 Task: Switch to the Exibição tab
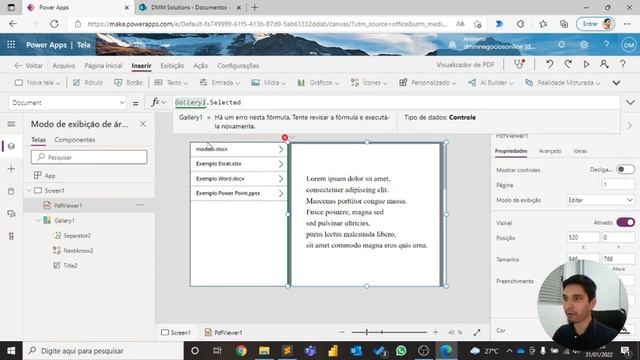172,66
